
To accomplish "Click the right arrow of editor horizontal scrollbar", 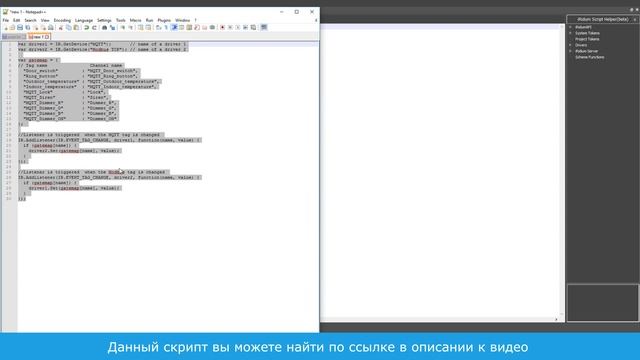I will coord(556,319).
